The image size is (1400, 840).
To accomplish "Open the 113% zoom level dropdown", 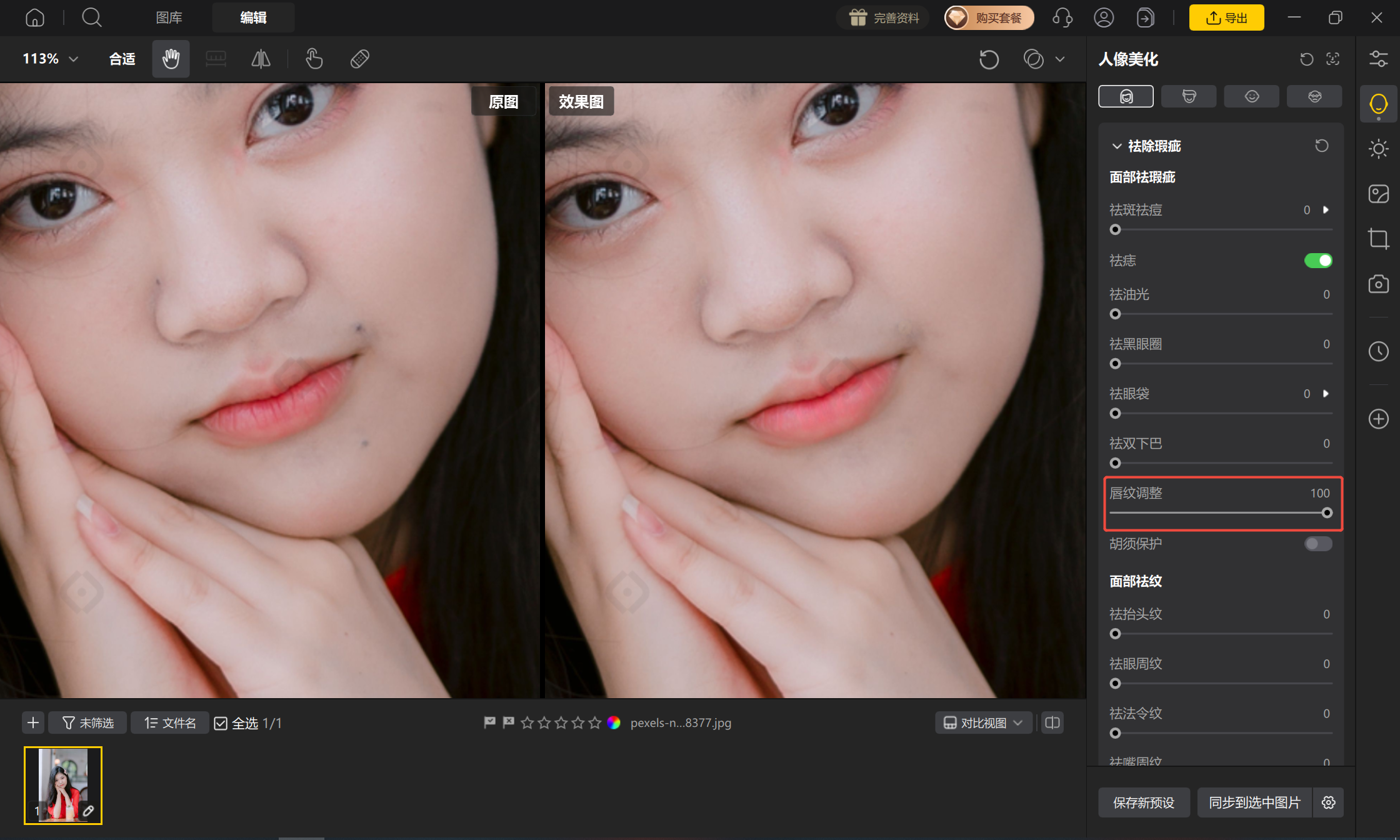I will [x=51, y=59].
